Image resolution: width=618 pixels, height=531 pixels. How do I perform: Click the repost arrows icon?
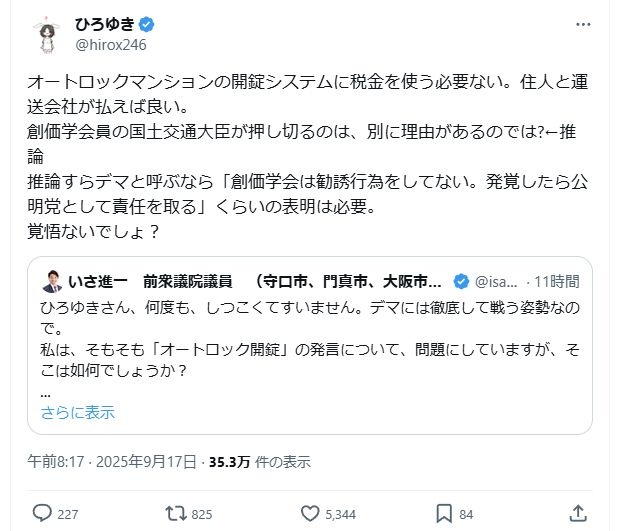(x=176, y=513)
